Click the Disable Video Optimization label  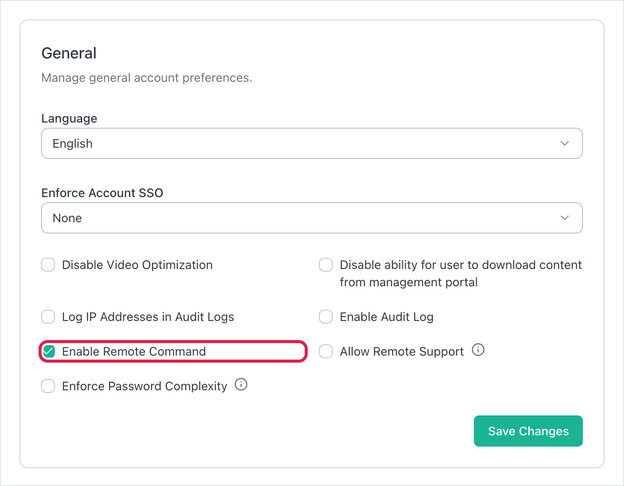pos(137,265)
